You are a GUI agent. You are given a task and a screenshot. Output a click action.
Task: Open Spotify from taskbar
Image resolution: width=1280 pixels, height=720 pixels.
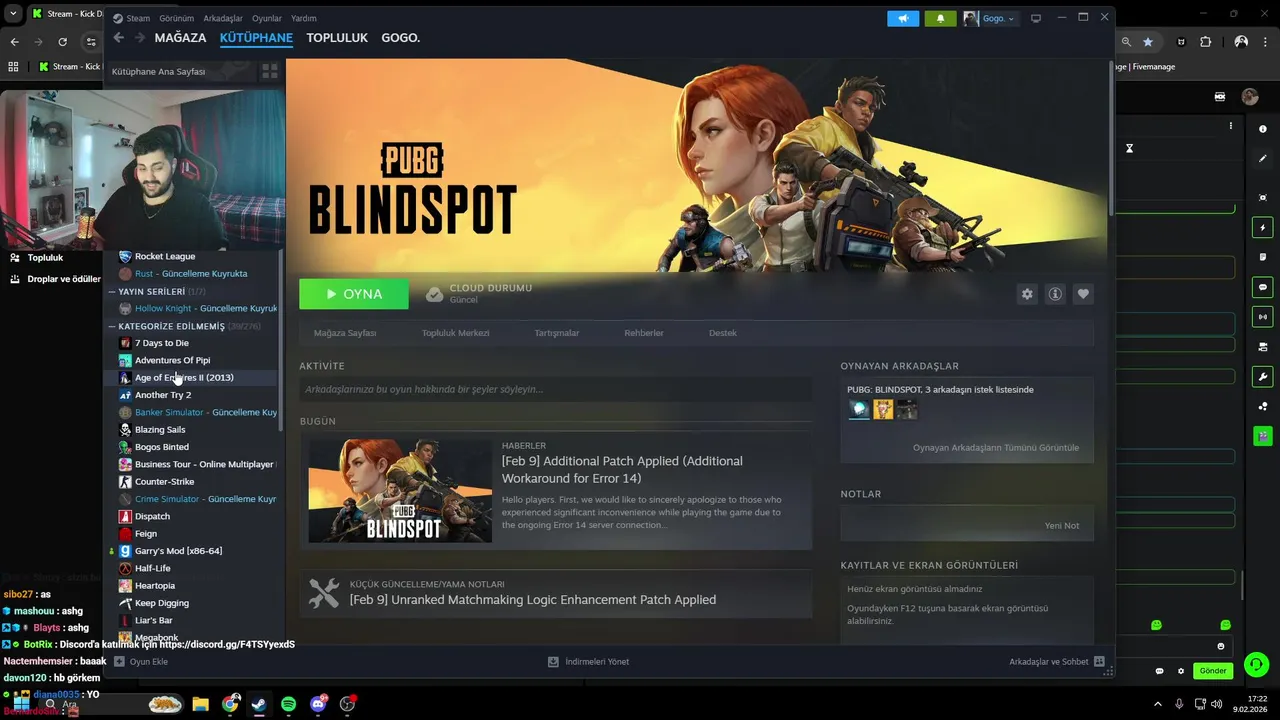coord(288,704)
